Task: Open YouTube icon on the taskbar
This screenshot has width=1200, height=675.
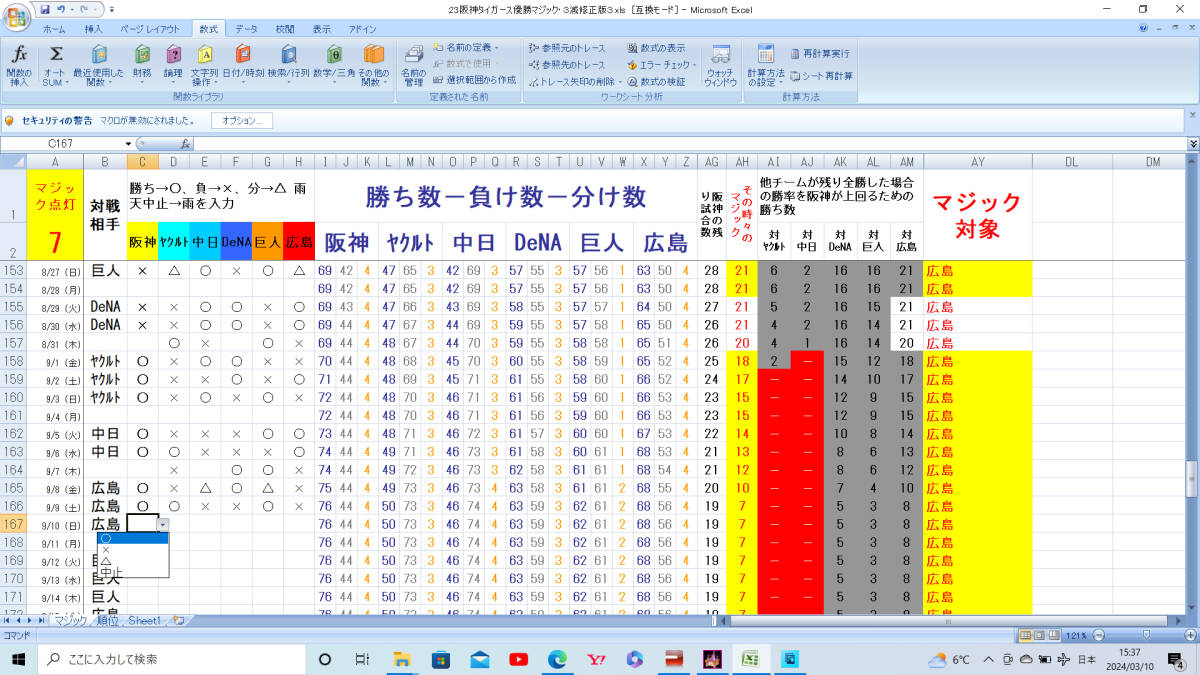Action: (518, 659)
